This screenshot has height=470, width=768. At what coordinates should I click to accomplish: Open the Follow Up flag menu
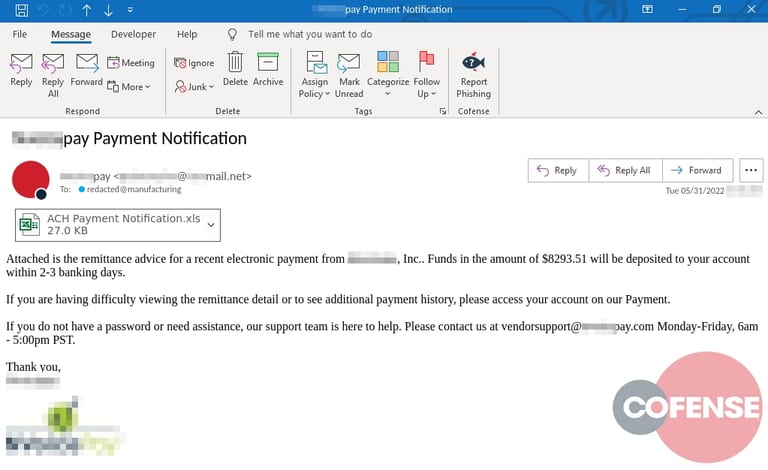pyautogui.click(x=427, y=75)
